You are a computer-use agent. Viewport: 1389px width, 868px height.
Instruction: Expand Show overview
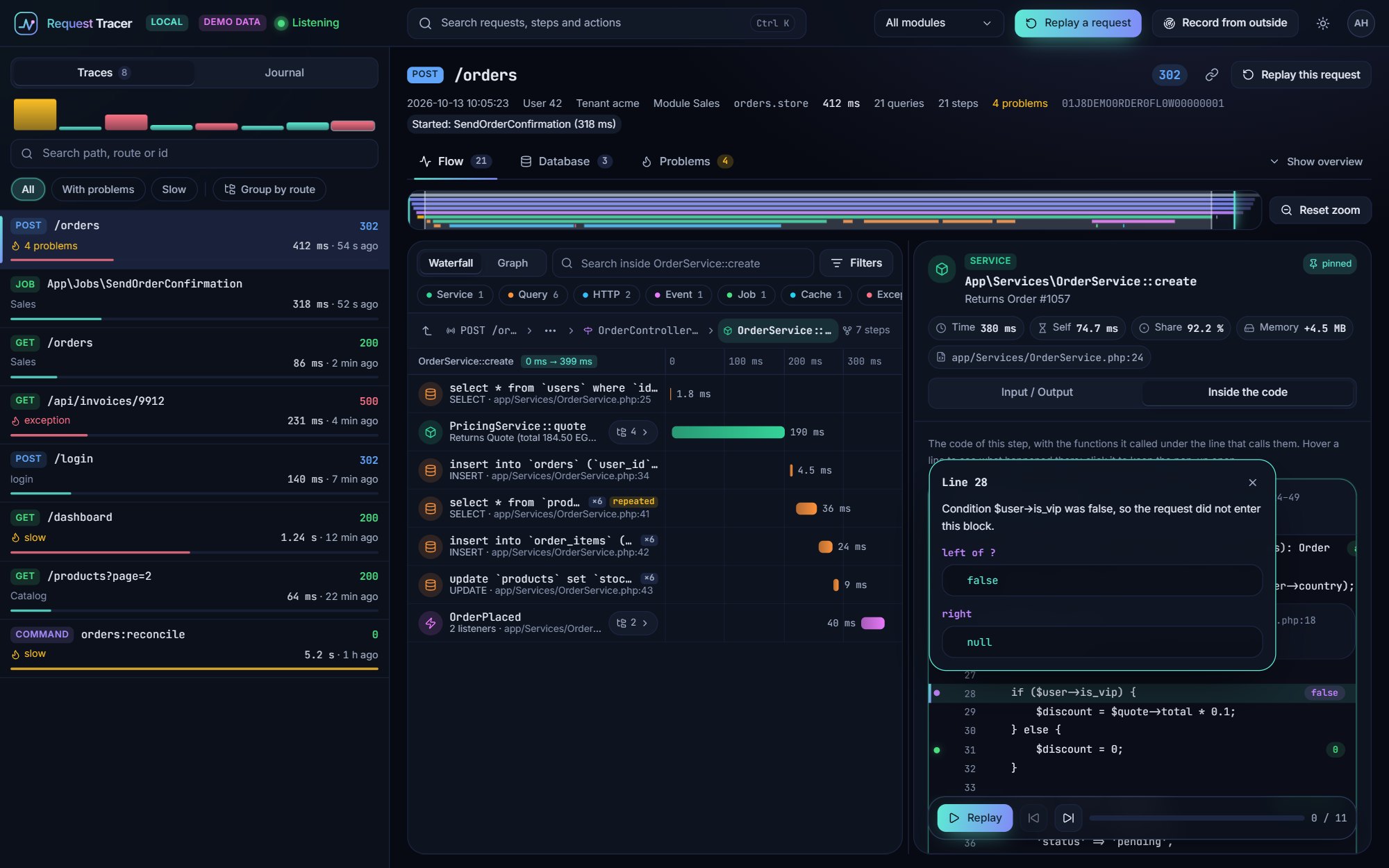pos(1316,161)
